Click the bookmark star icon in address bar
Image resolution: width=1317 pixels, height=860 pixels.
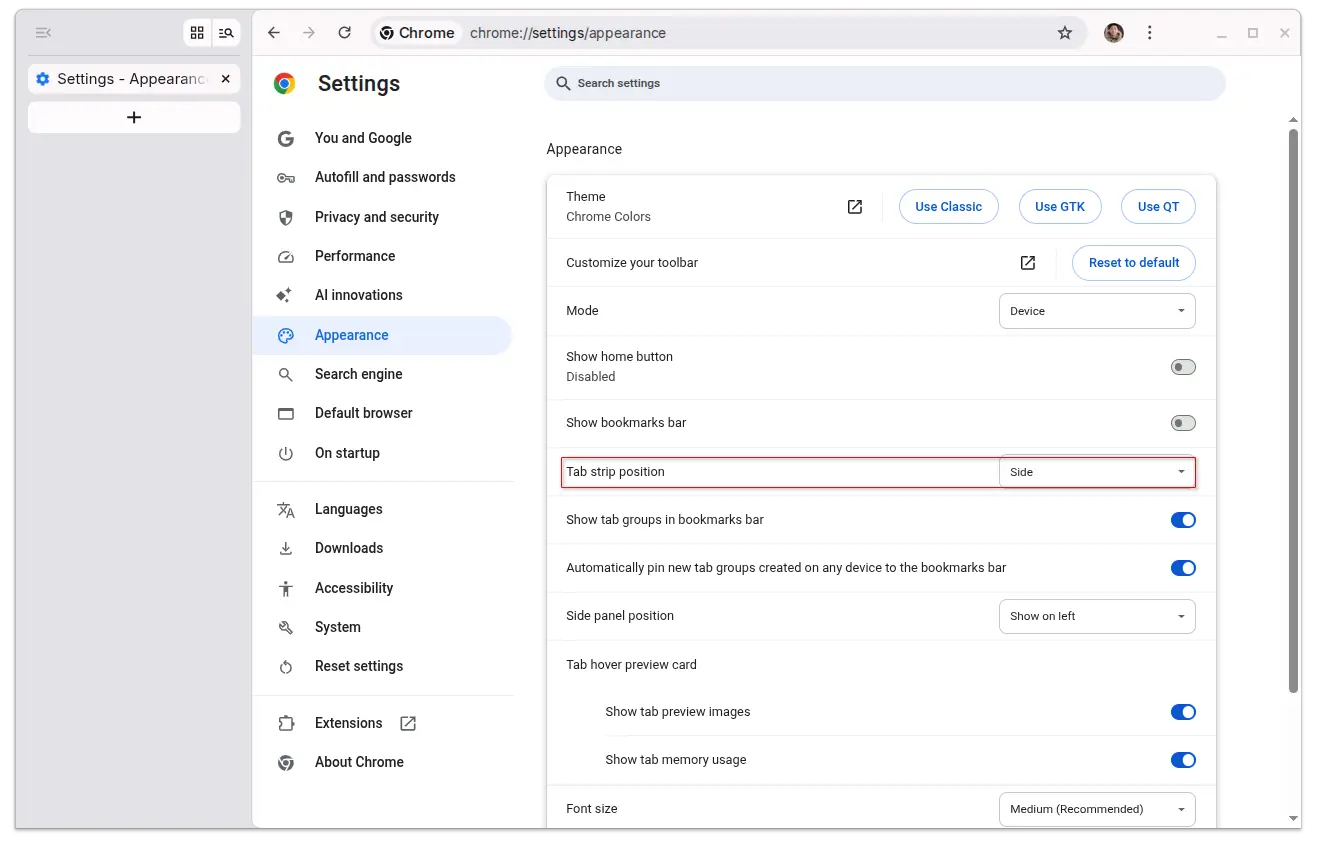[1065, 33]
